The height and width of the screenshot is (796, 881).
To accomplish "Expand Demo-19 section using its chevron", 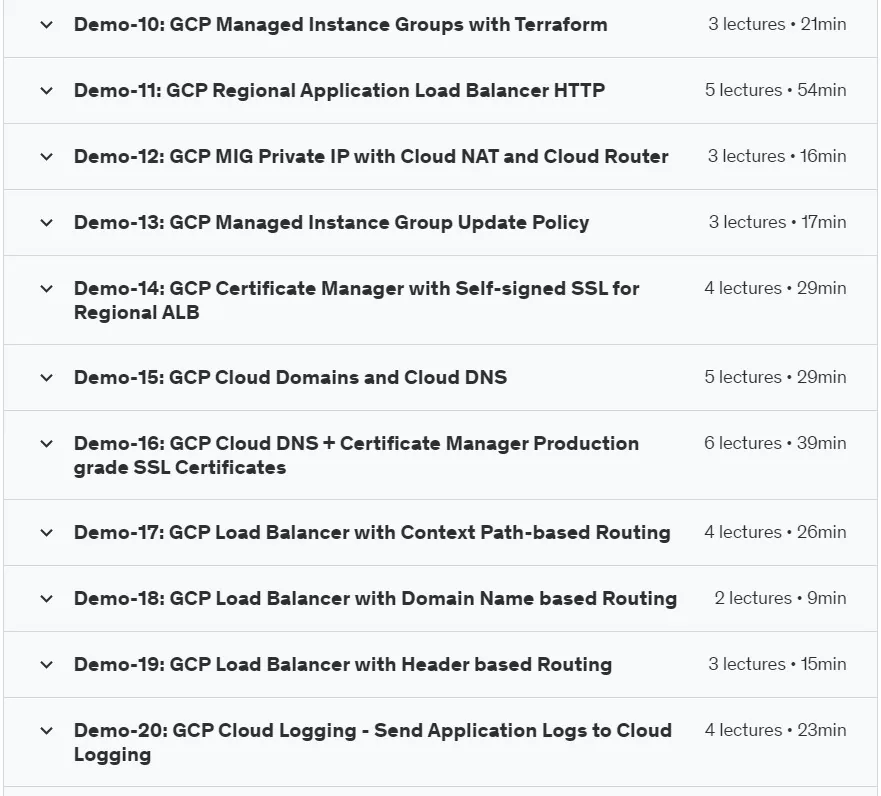I will click(x=47, y=665).
